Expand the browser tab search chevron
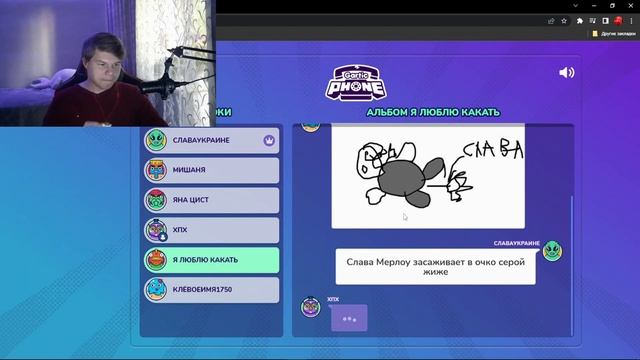640x360 pixels. click(576, 6)
